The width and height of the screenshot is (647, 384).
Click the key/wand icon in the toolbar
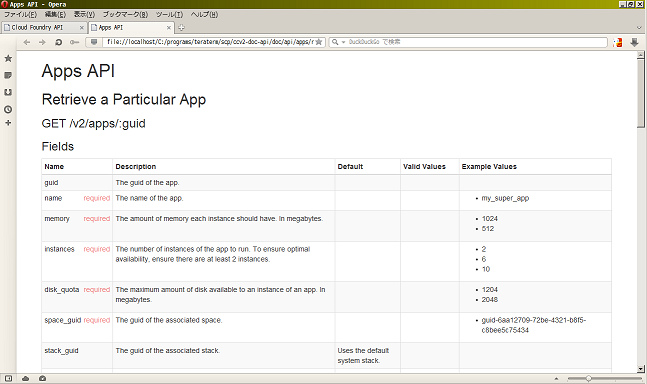click(74, 42)
